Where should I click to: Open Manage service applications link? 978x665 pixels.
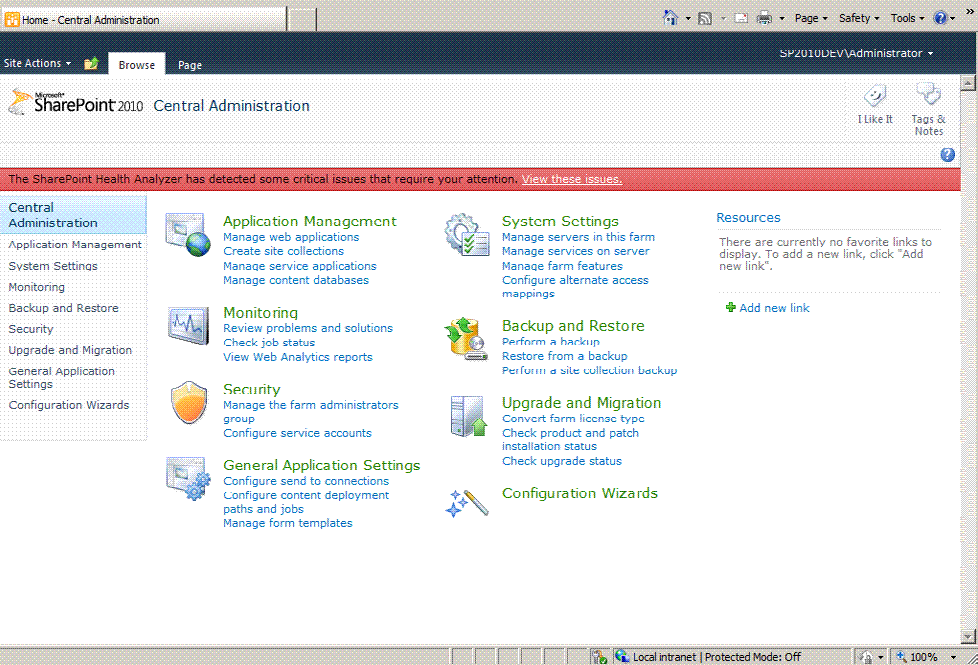click(x=300, y=266)
